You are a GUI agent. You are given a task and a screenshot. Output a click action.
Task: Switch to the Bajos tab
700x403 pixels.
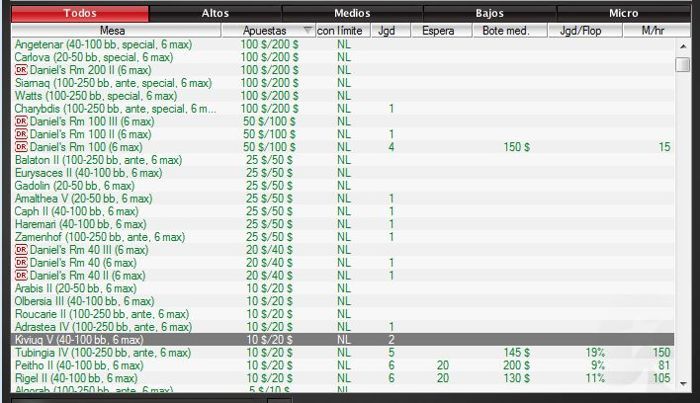489,13
